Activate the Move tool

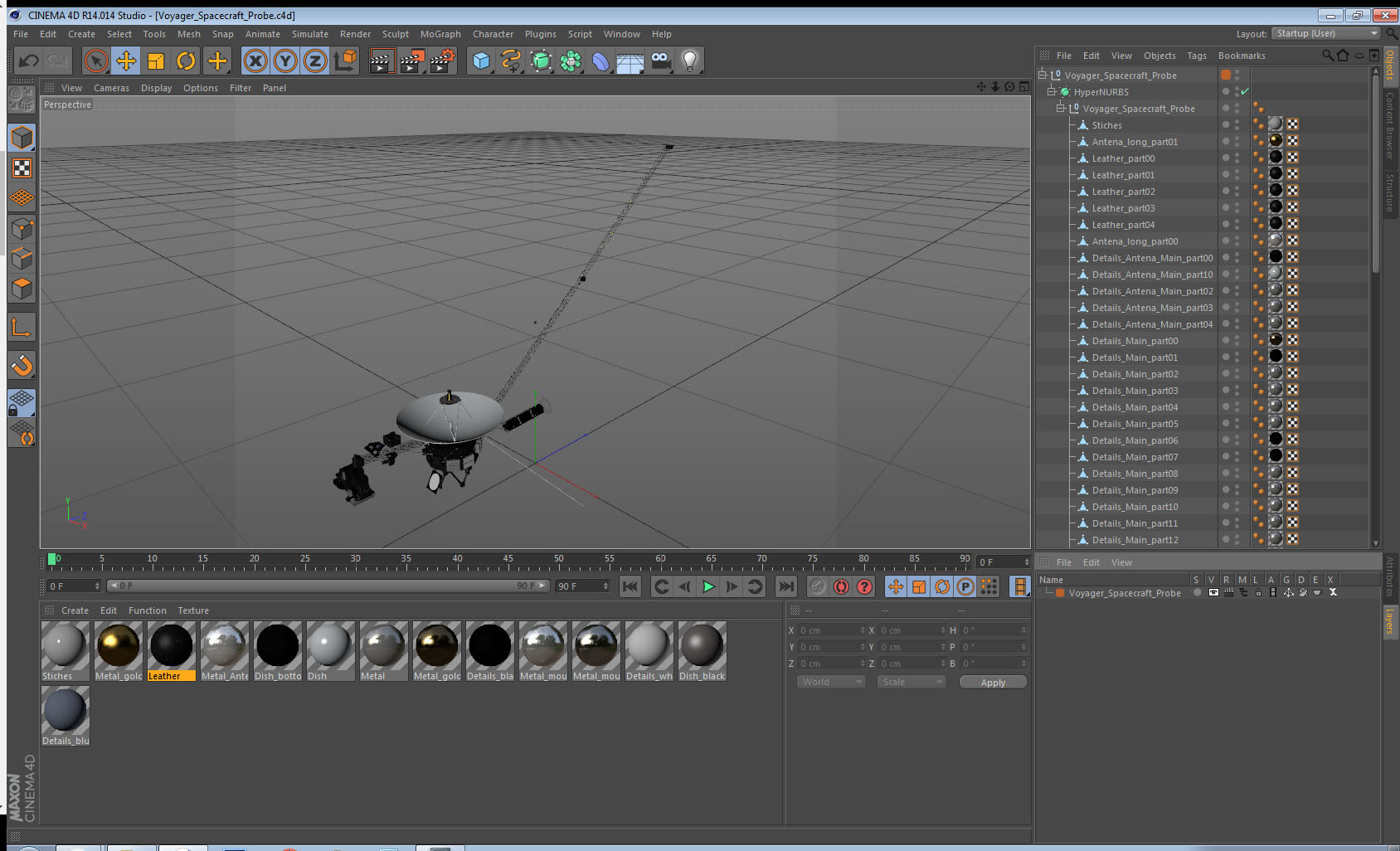pos(126,61)
